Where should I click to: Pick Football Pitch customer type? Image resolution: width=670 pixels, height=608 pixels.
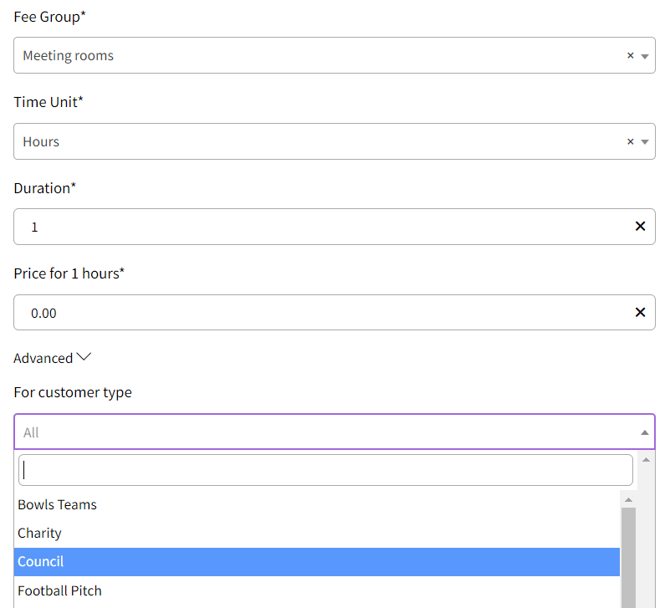click(60, 591)
